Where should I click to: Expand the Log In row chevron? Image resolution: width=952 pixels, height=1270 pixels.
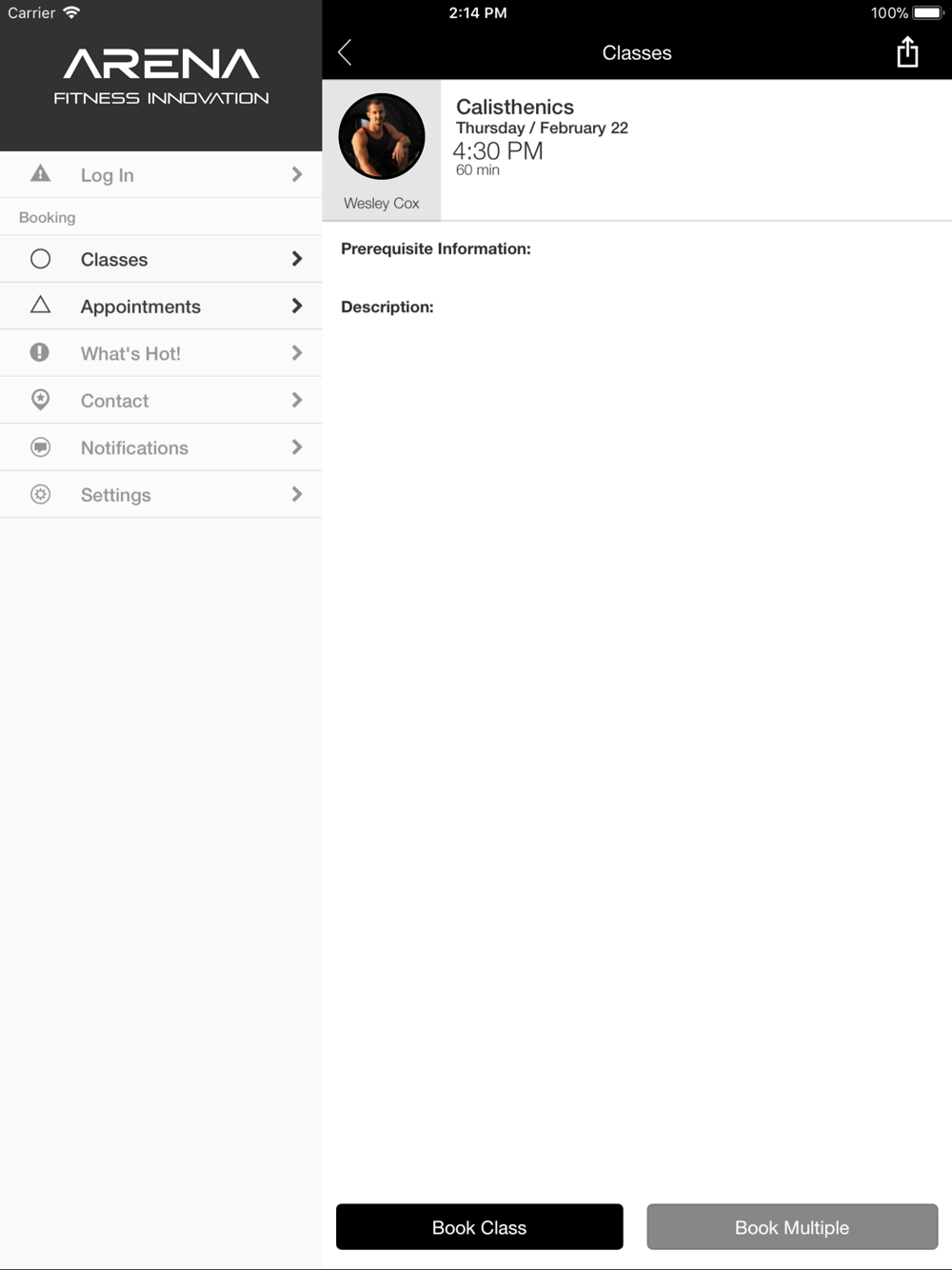tap(297, 174)
